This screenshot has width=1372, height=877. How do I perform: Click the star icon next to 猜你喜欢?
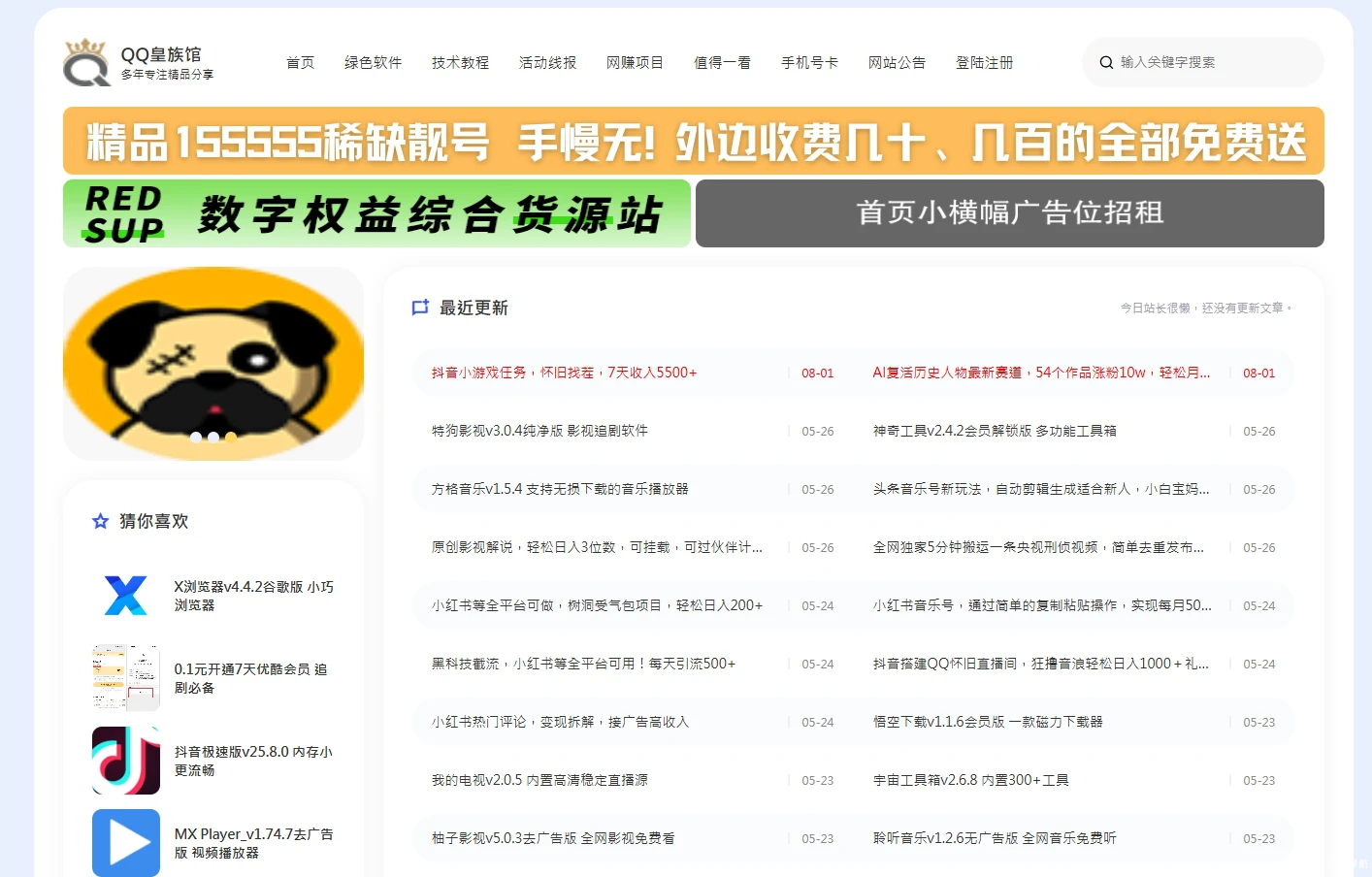click(100, 521)
